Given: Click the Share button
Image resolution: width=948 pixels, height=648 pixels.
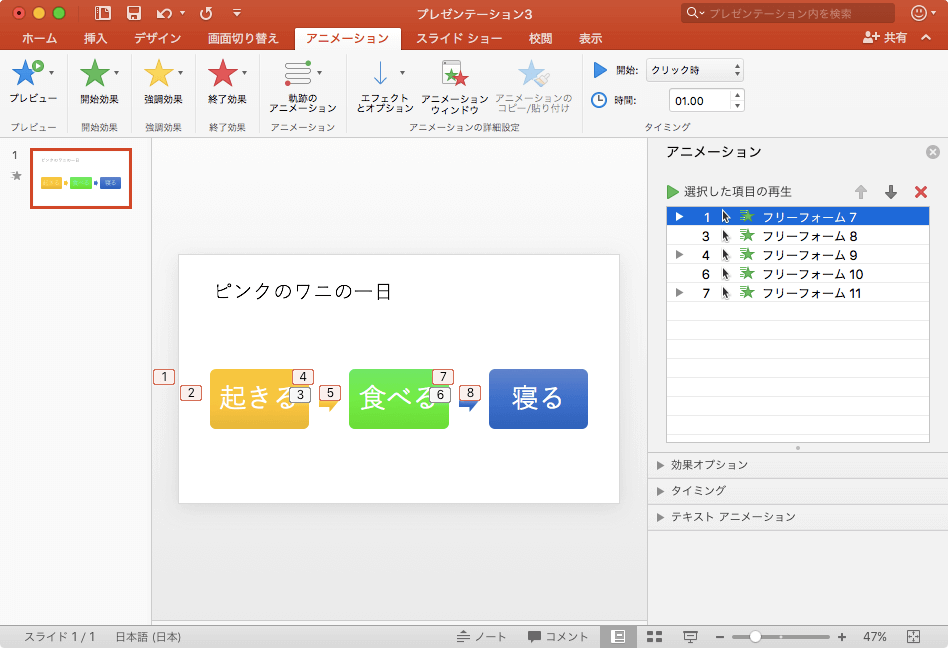Looking at the screenshot, I should (885, 37).
